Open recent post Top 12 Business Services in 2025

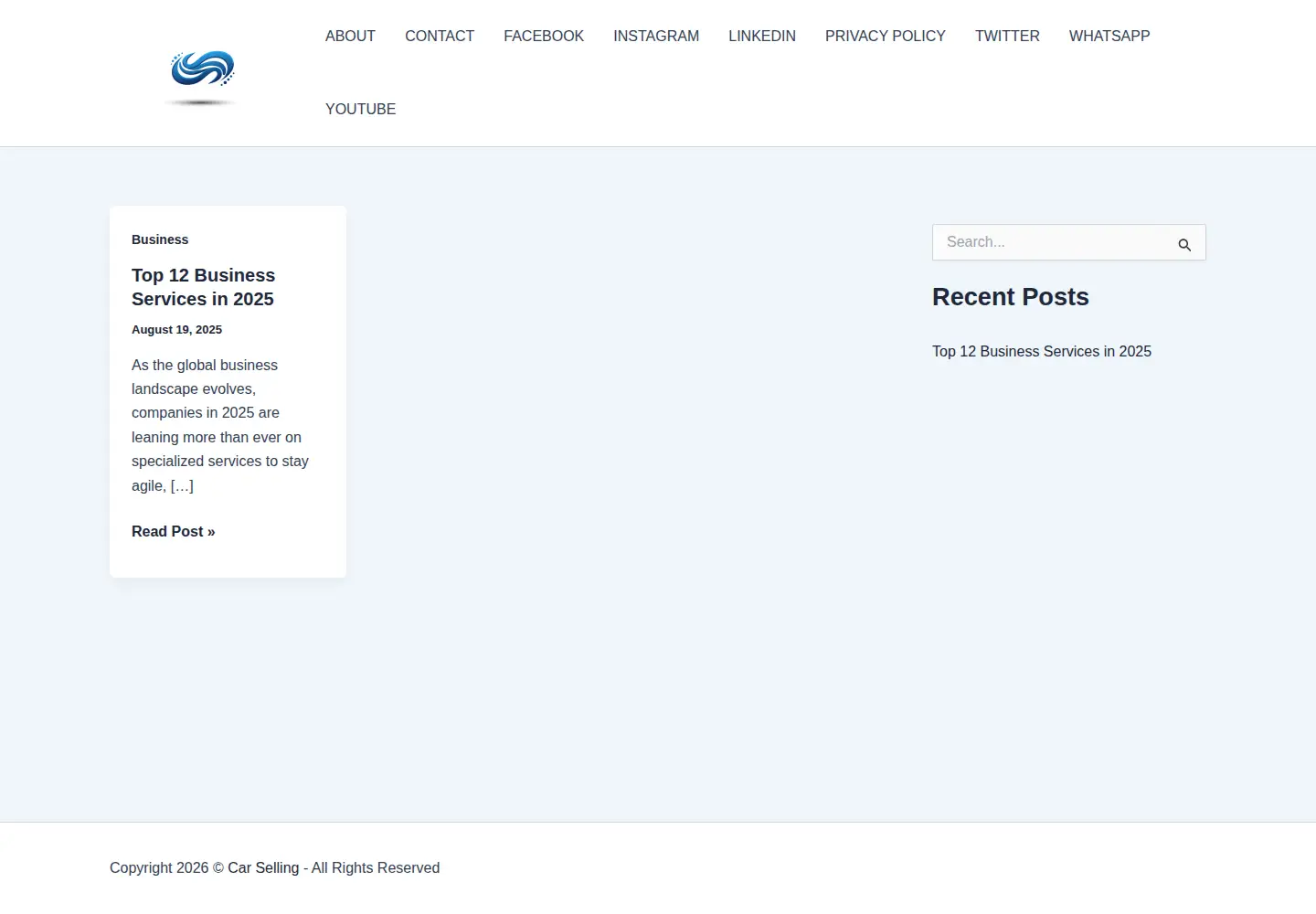pyautogui.click(x=1042, y=351)
